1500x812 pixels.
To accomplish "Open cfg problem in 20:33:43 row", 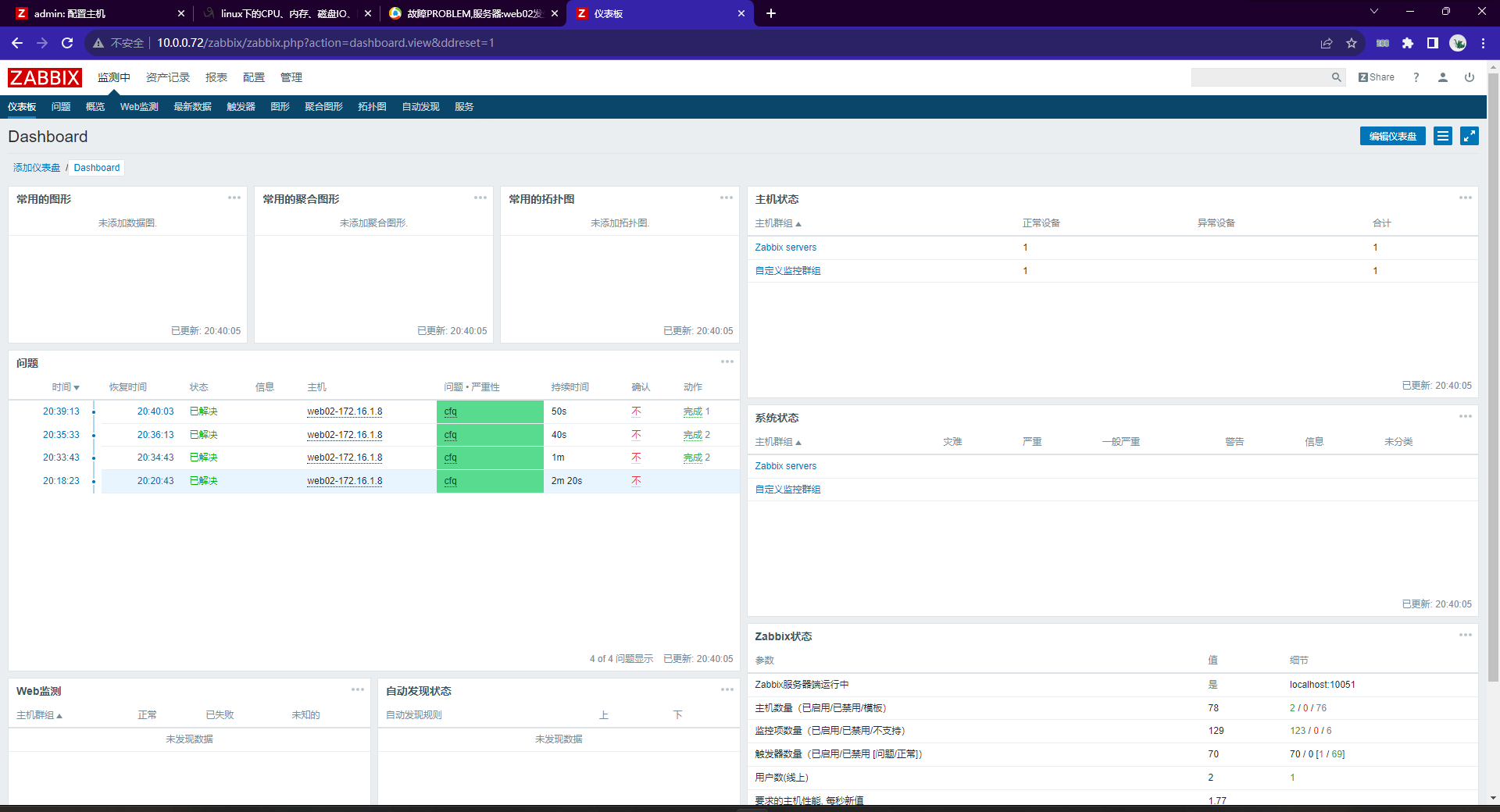I will pos(451,458).
